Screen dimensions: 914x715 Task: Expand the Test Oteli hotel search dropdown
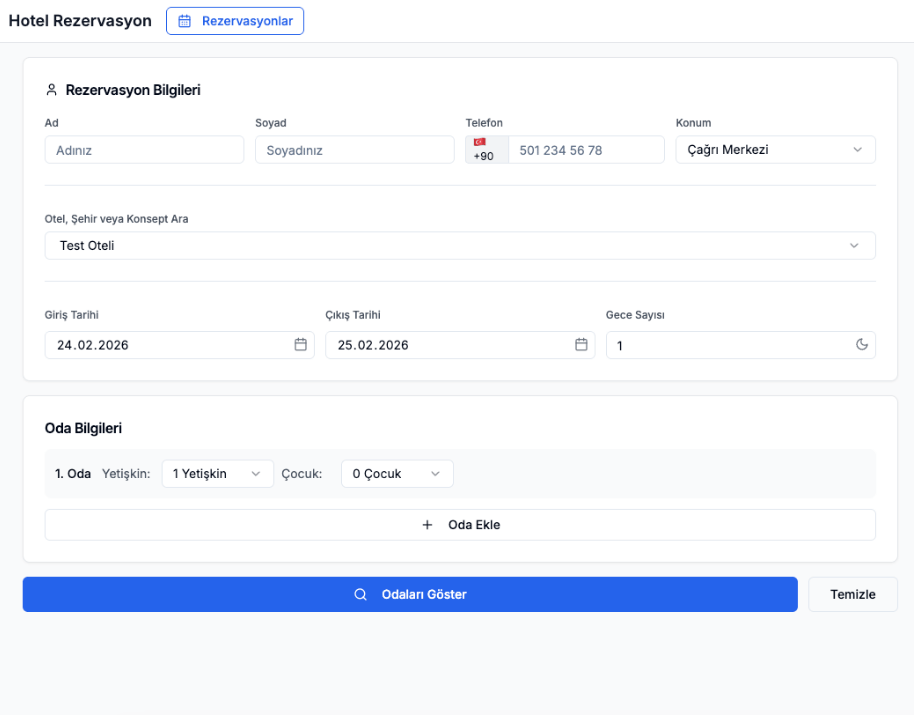pyautogui.click(x=460, y=246)
